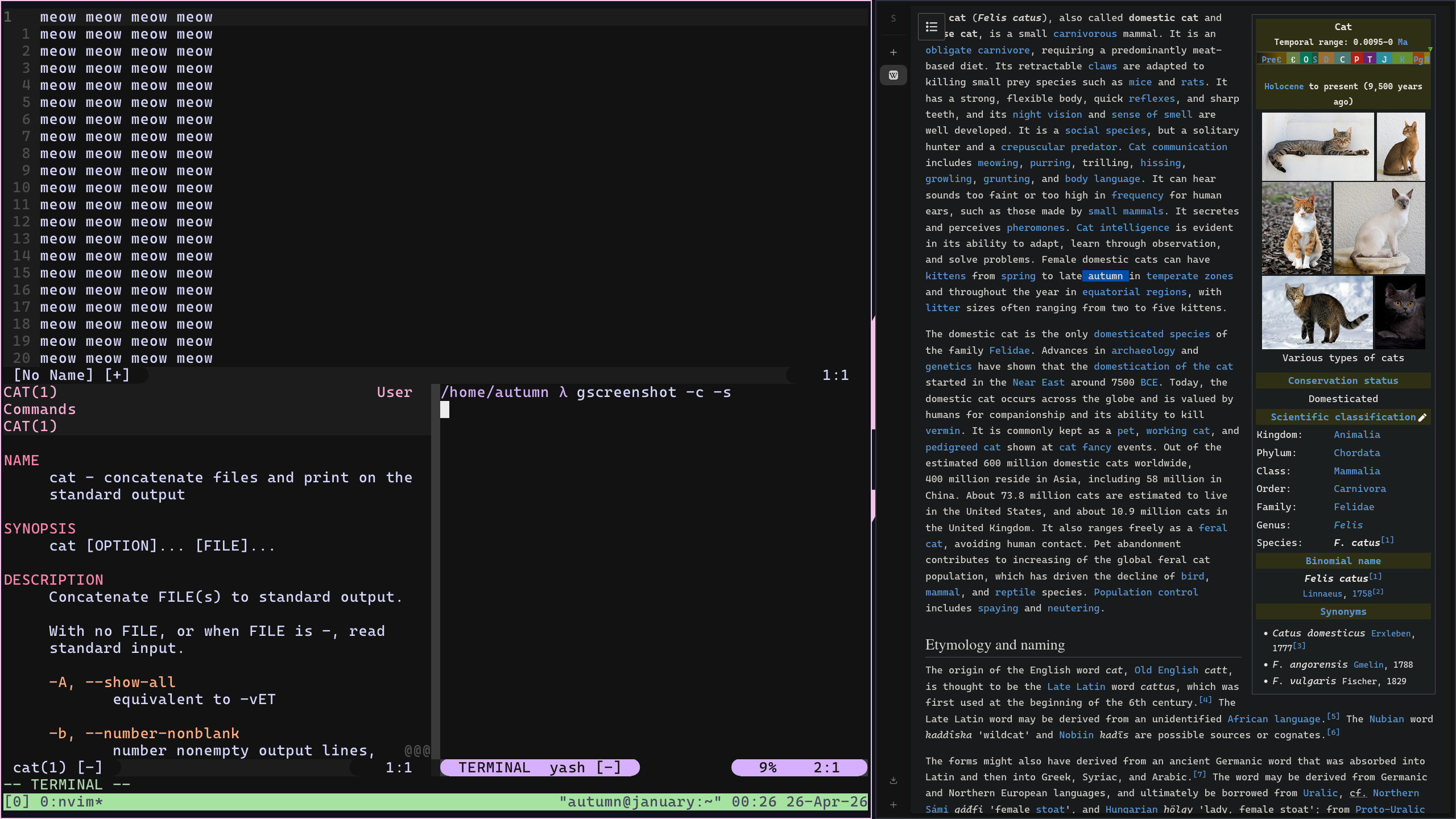Follow the 'obligate carnivore' link

coord(977,51)
